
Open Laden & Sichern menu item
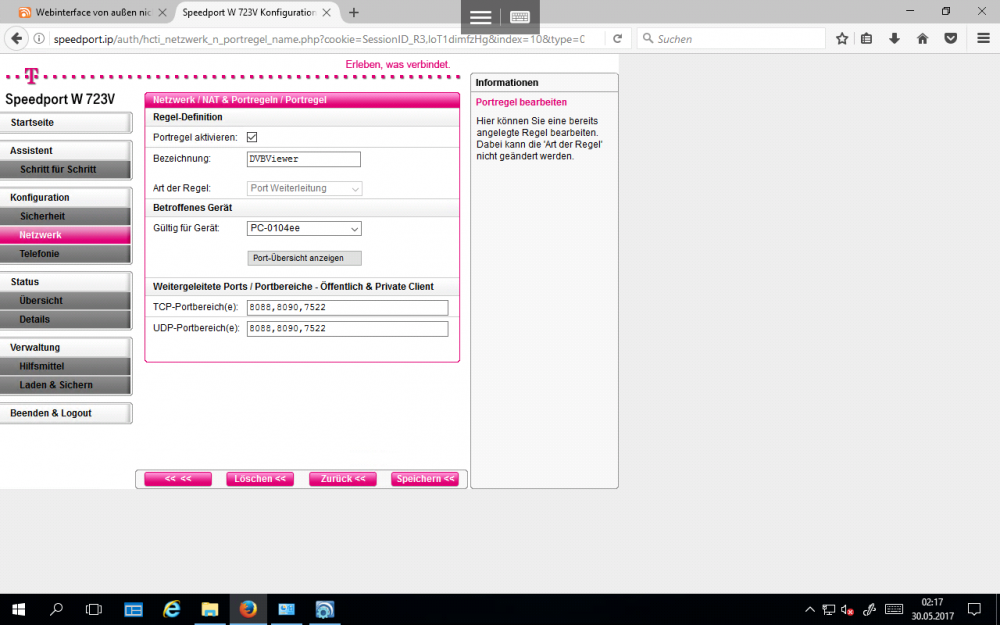click(x=66, y=385)
